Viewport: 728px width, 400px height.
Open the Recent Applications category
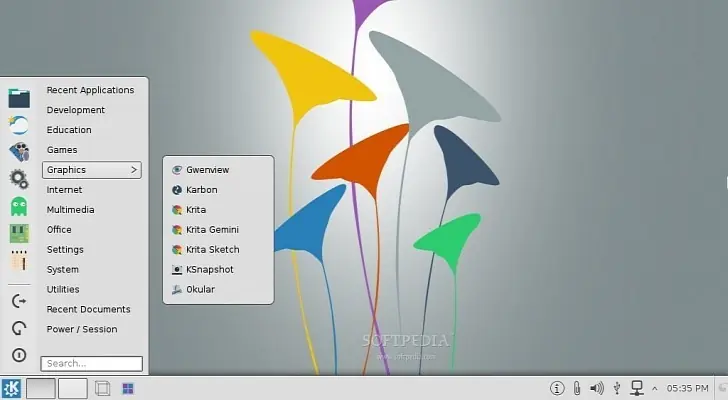[x=91, y=90]
